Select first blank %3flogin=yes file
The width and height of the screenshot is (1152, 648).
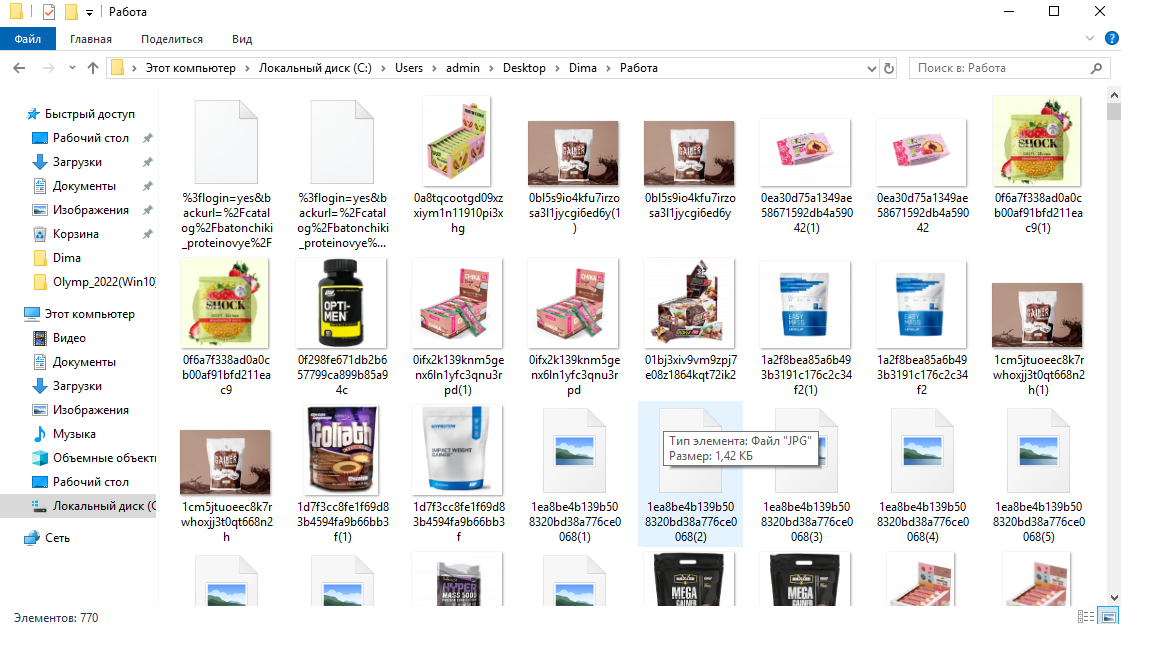pyautogui.click(x=226, y=173)
